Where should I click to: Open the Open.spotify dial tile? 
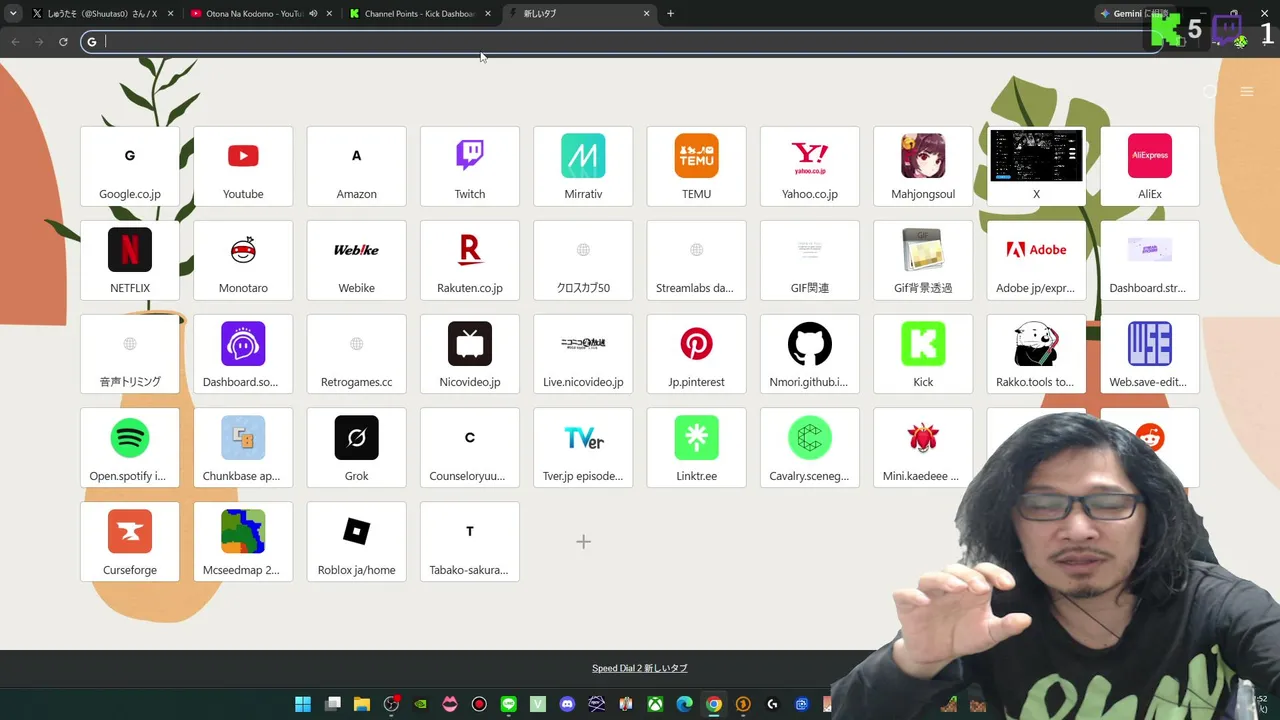(130, 448)
